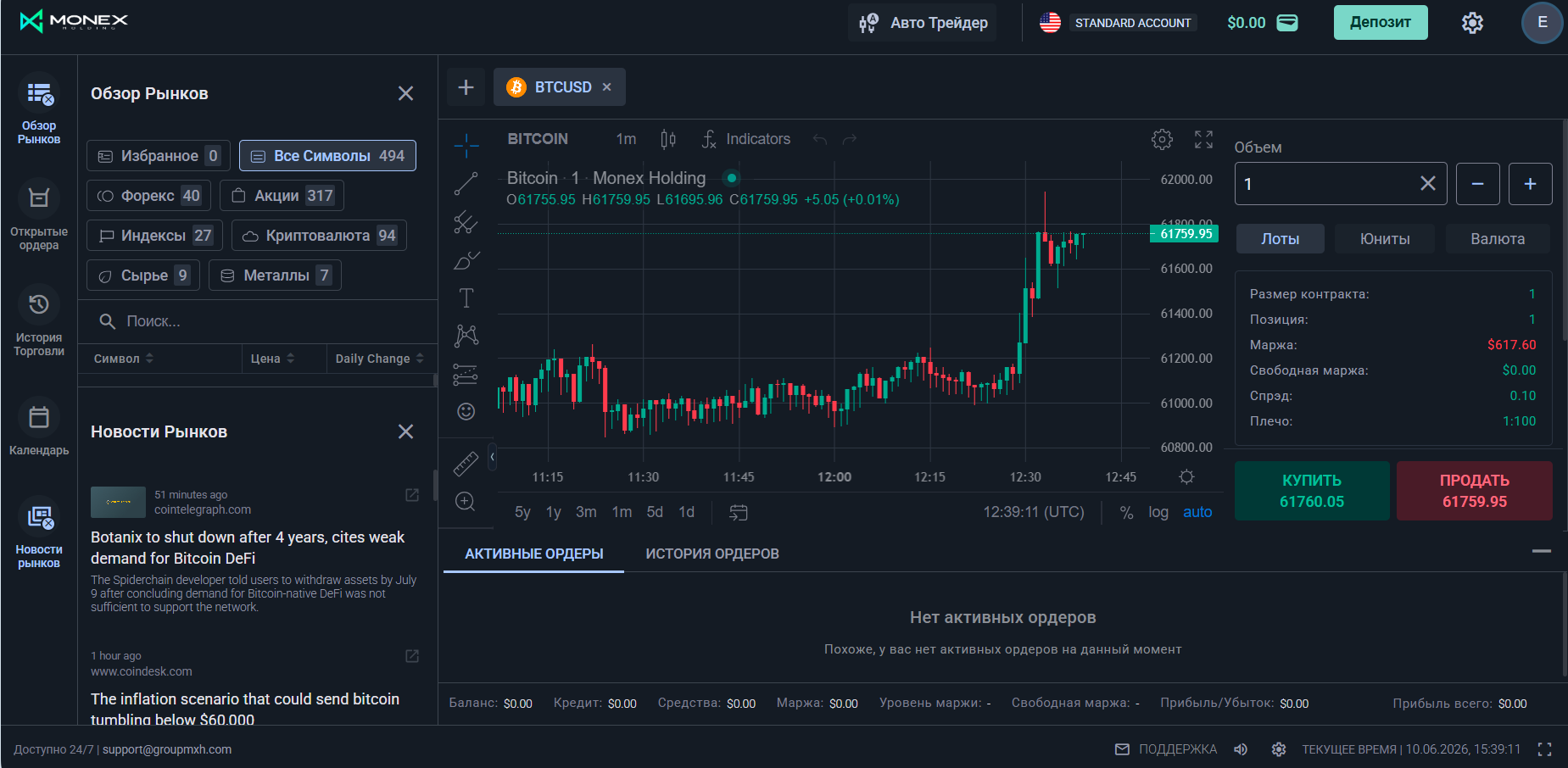The image size is (1568, 768).
Task: Decrease volume with minus button
Action: tap(1478, 184)
